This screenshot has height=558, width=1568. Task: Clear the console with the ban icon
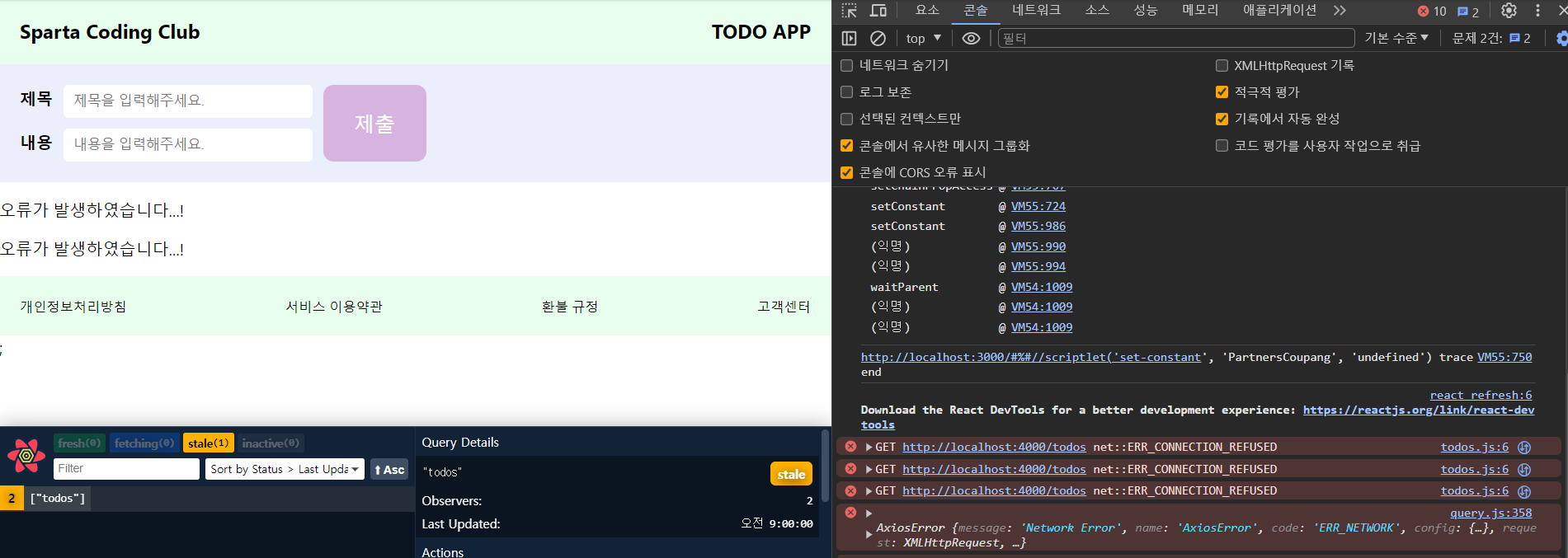(878, 38)
